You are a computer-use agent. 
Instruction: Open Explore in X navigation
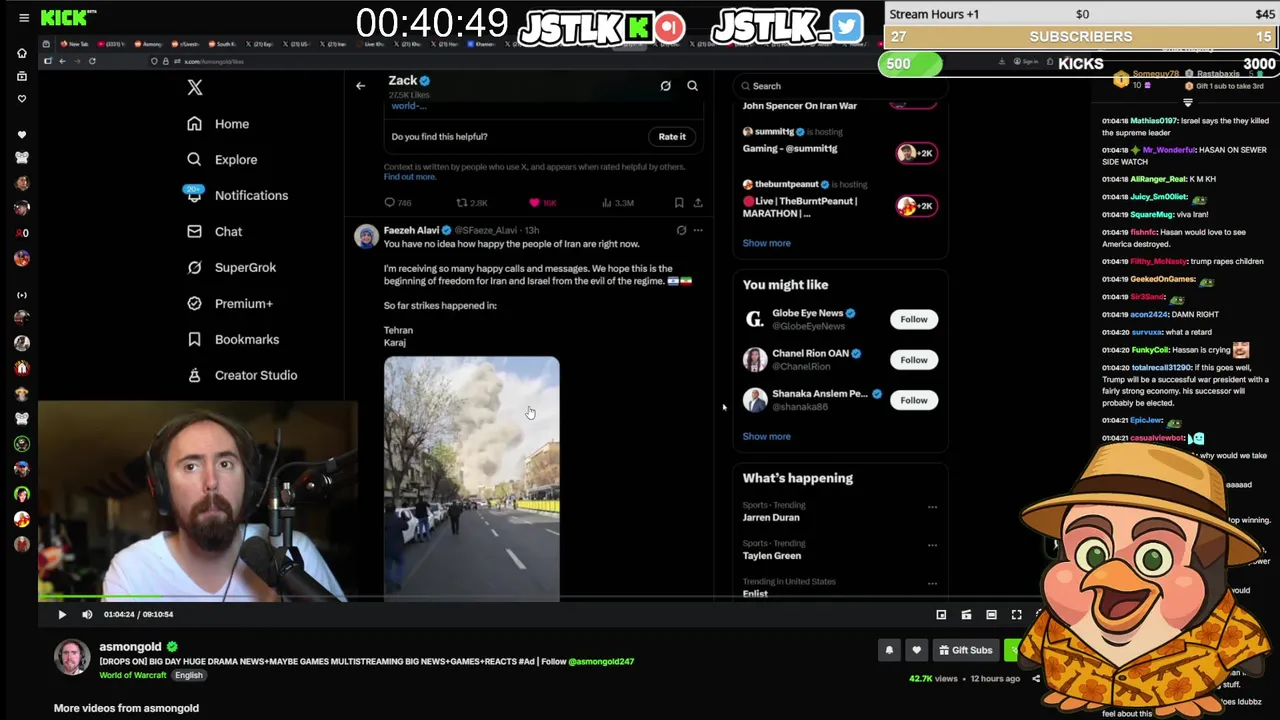222,160
